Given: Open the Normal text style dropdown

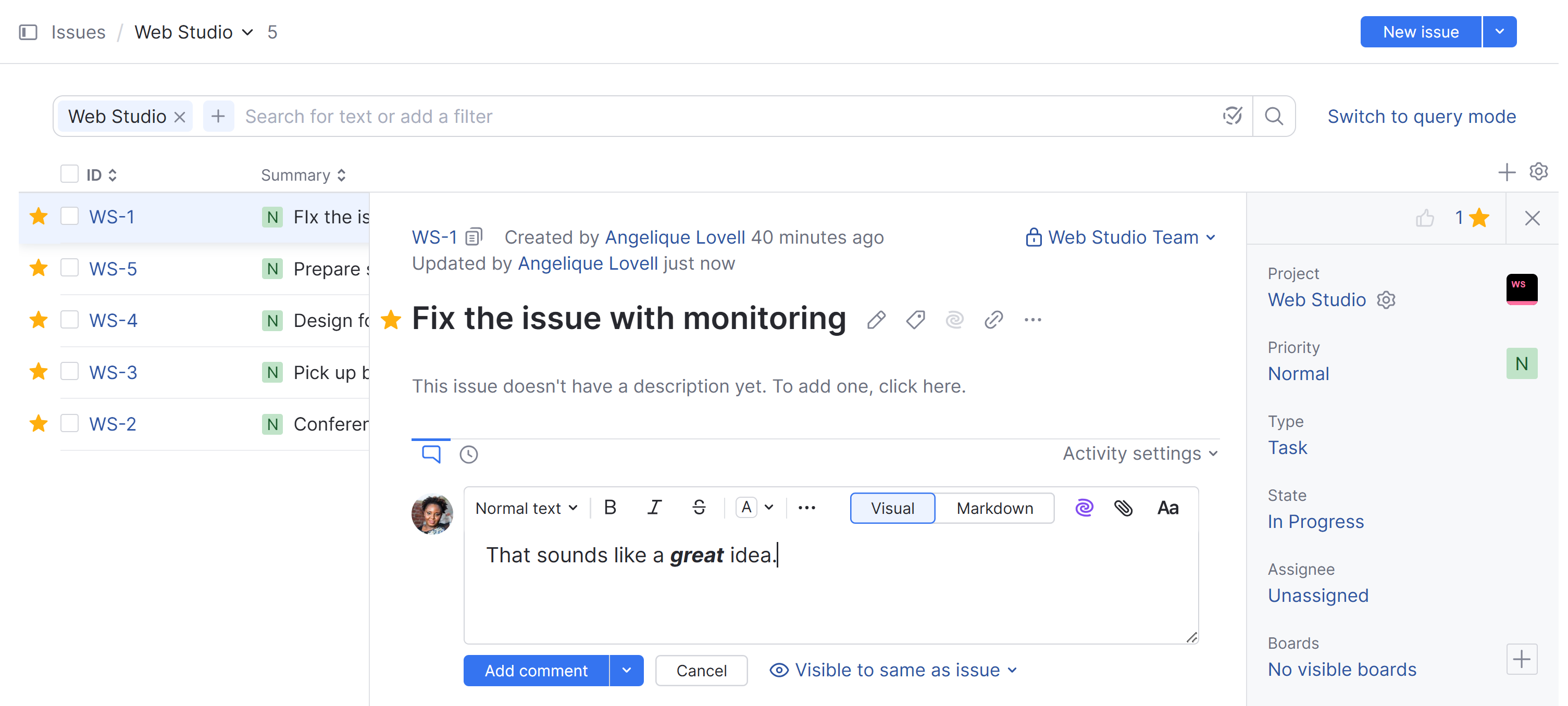Looking at the screenshot, I should coord(526,508).
